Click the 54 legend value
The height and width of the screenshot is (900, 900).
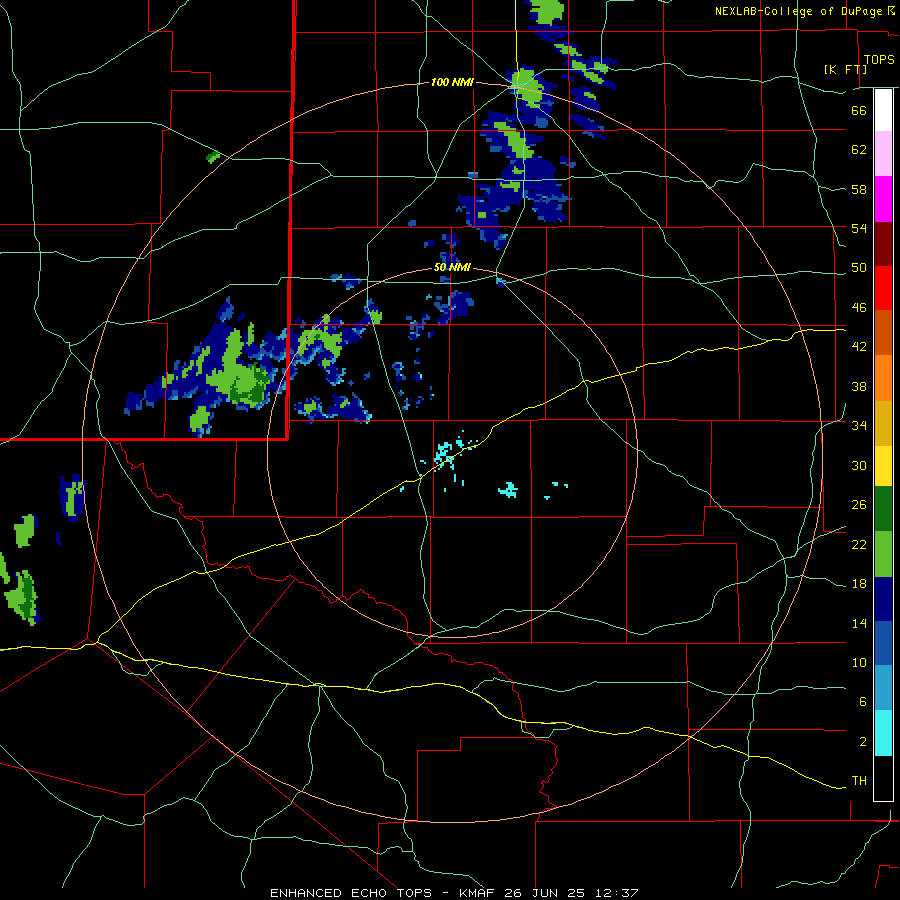coord(859,228)
